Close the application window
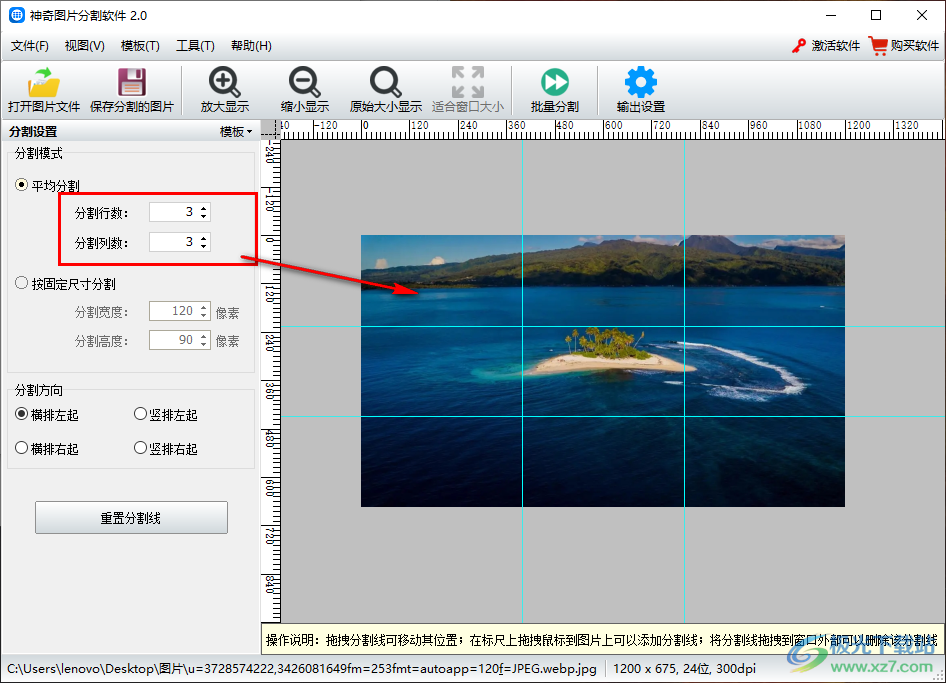The image size is (946, 683). coord(922,16)
